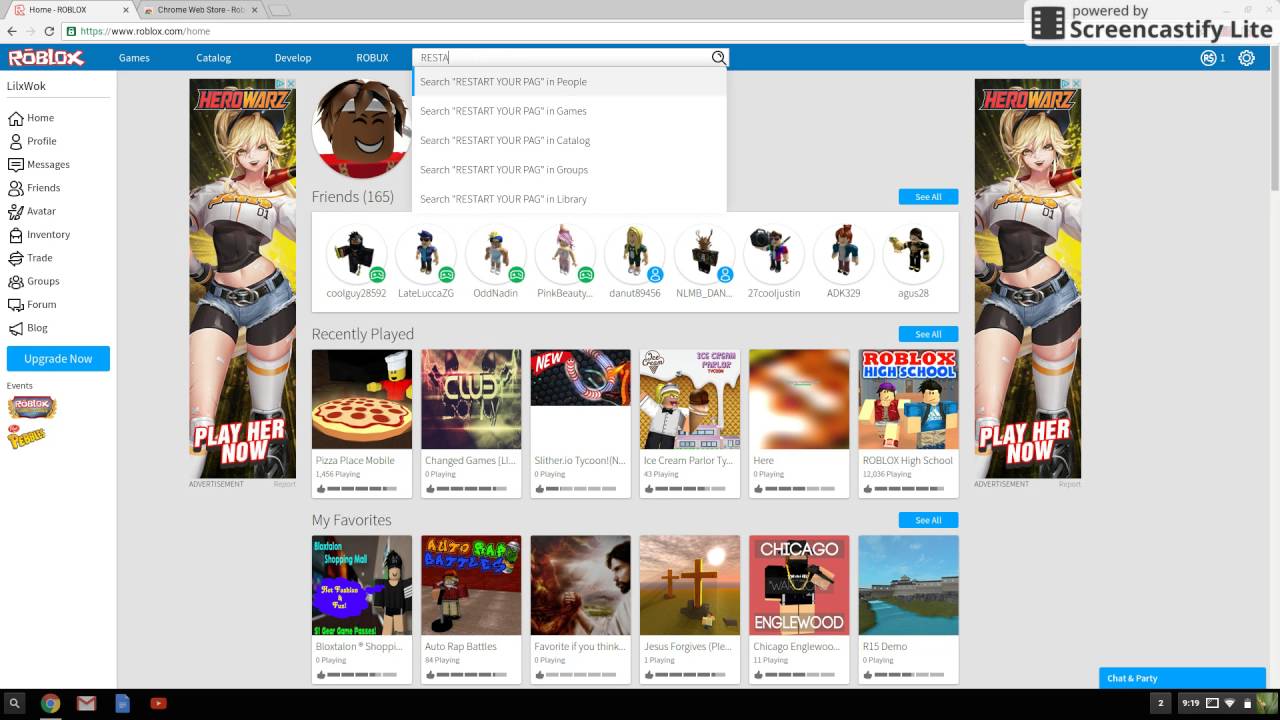
Task: Click the large user avatar picture
Action: tap(362, 129)
